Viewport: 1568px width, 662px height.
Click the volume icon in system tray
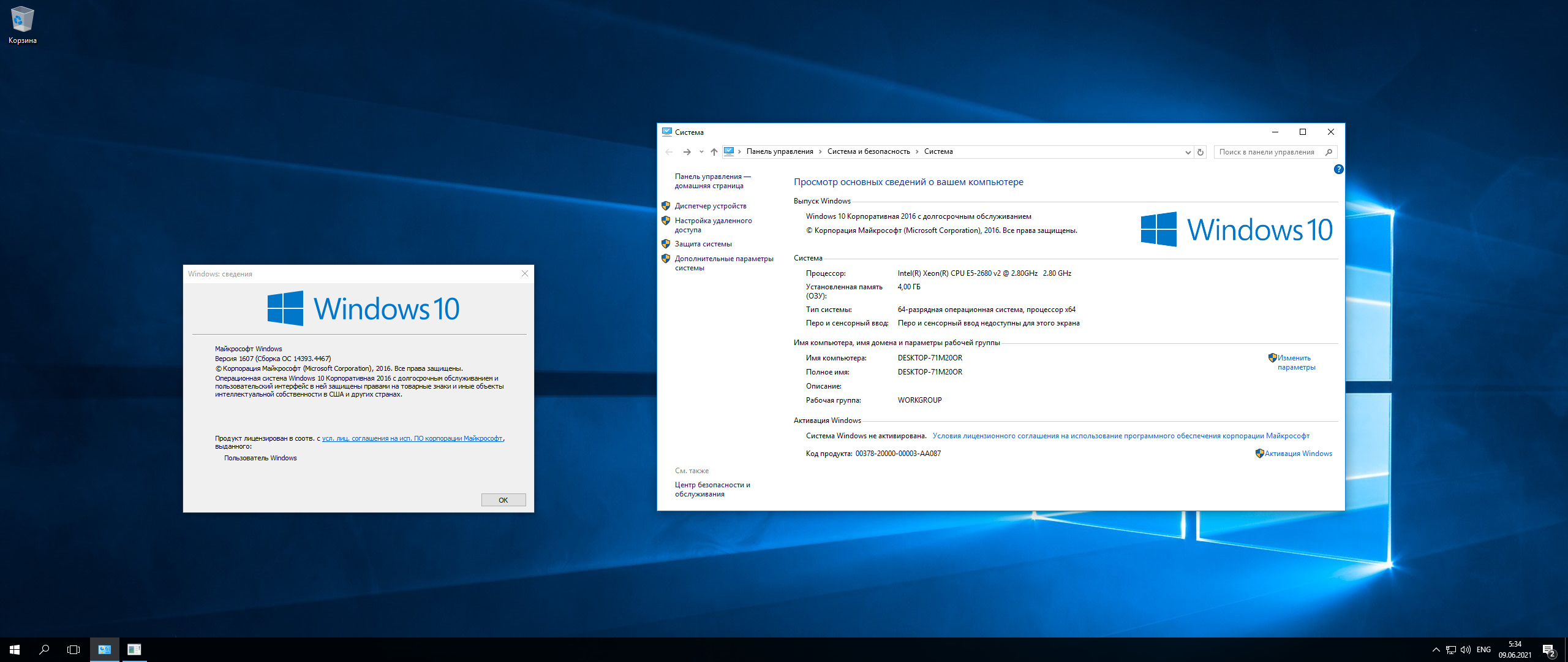coord(1465,650)
